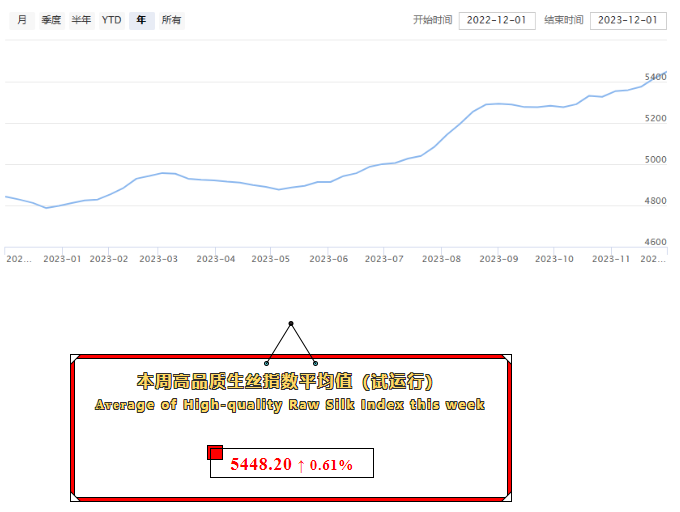Click the 2023-06 x-axis label
The width and height of the screenshot is (680, 512).
click(329, 258)
